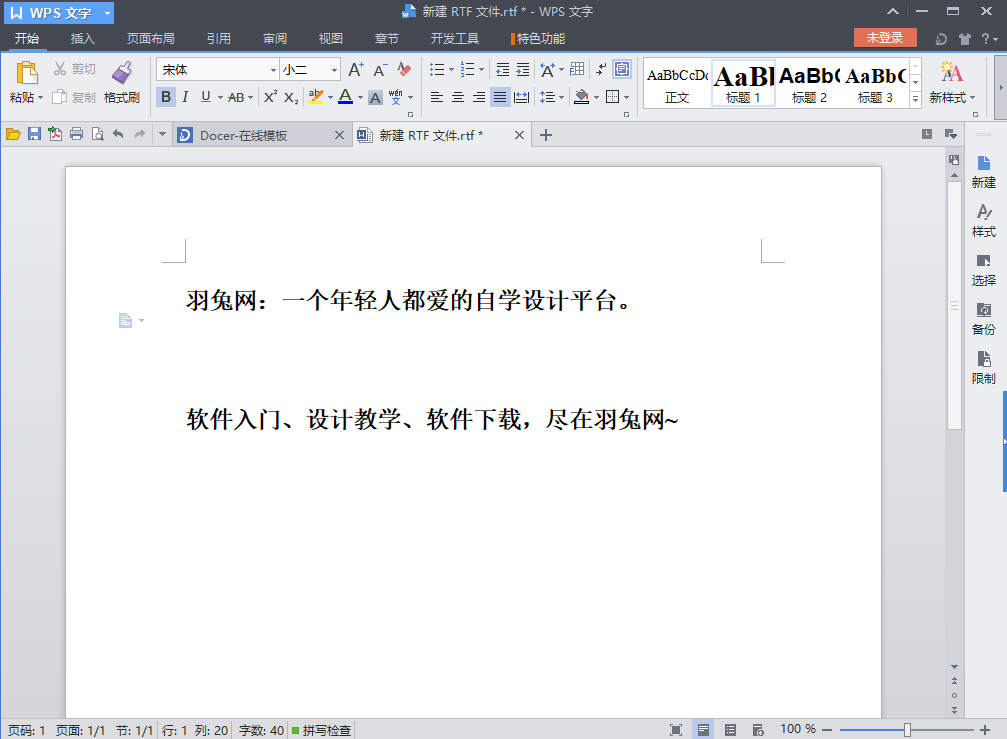Screen dimensions: 1007x739
Task: Switch to outline view in status bar
Action: [x=730, y=729]
